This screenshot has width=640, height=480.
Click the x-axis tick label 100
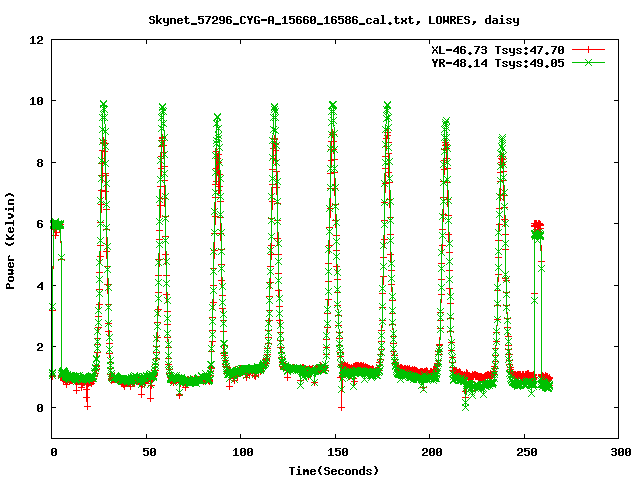click(x=242, y=452)
